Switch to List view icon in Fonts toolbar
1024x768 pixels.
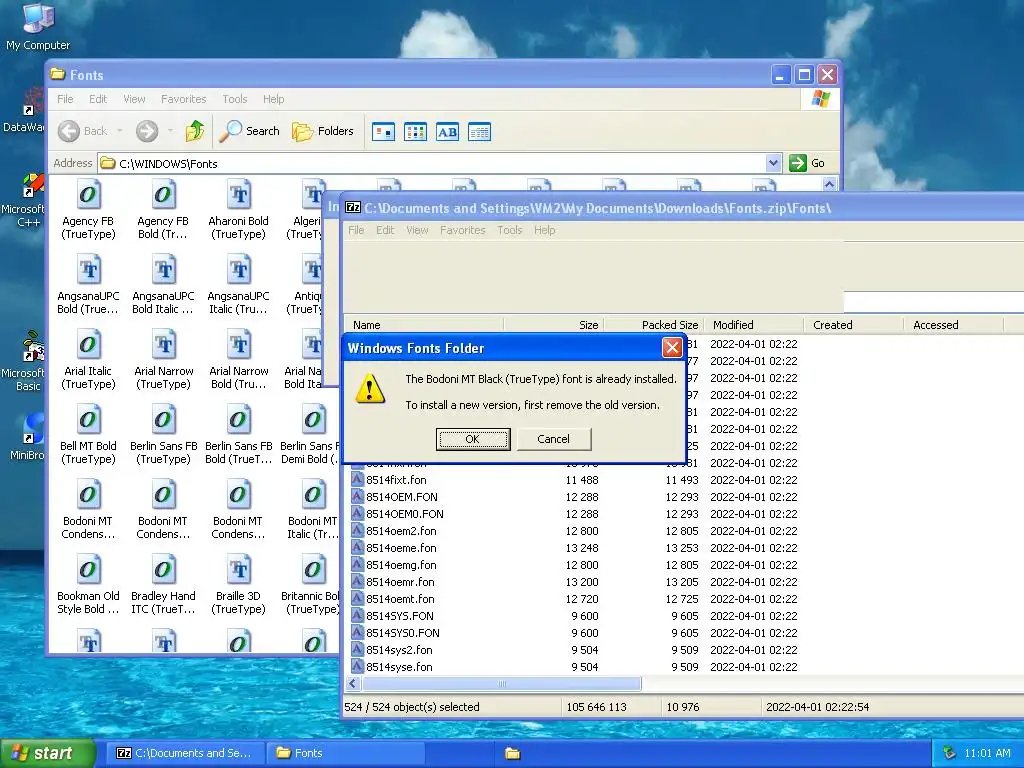coord(415,132)
